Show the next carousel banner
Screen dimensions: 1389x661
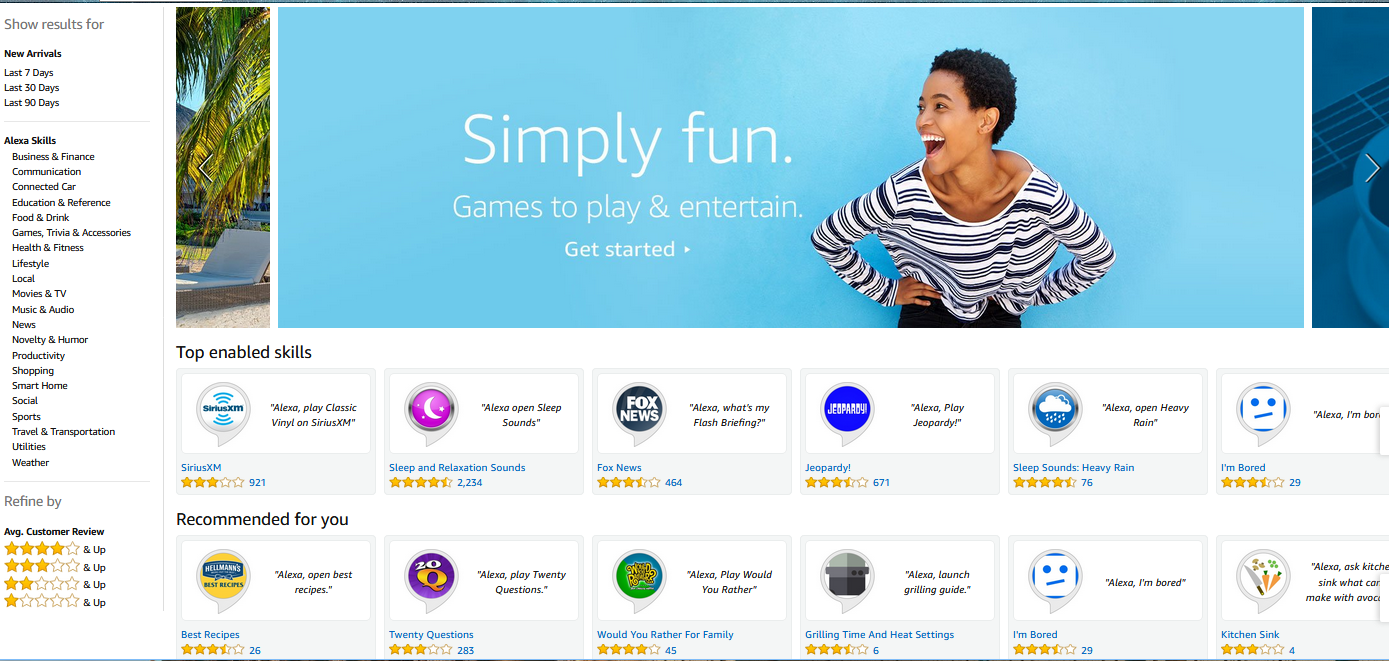tap(1372, 168)
